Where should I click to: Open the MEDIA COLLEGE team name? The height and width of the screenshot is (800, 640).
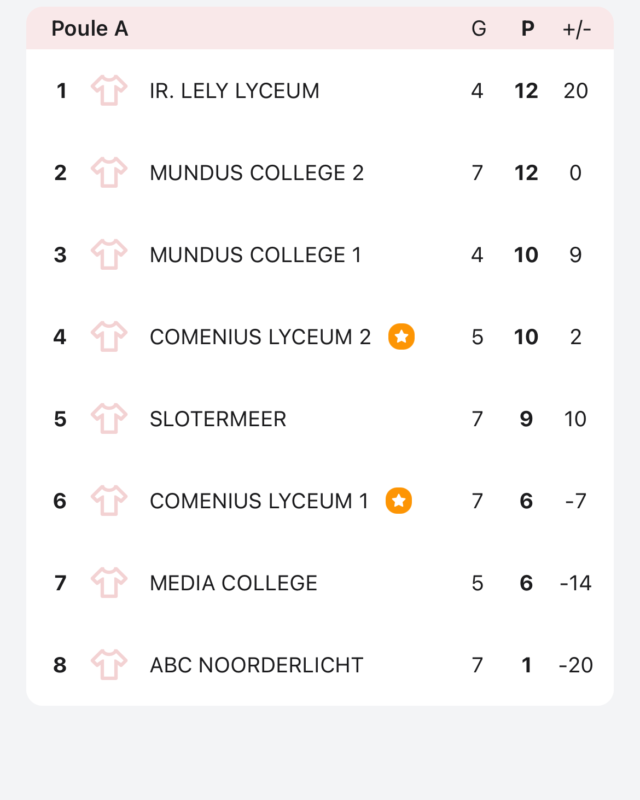point(233,583)
